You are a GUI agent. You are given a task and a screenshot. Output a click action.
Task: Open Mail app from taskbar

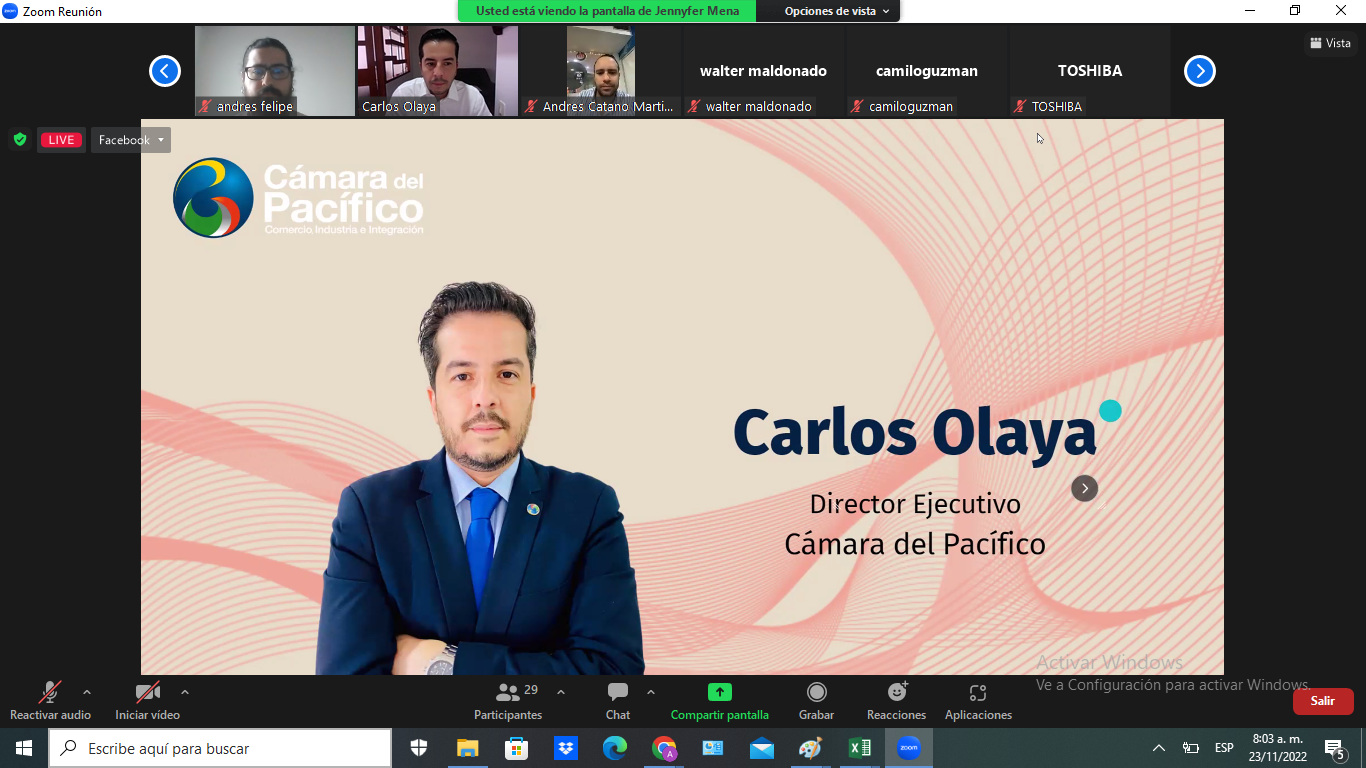pyautogui.click(x=762, y=748)
